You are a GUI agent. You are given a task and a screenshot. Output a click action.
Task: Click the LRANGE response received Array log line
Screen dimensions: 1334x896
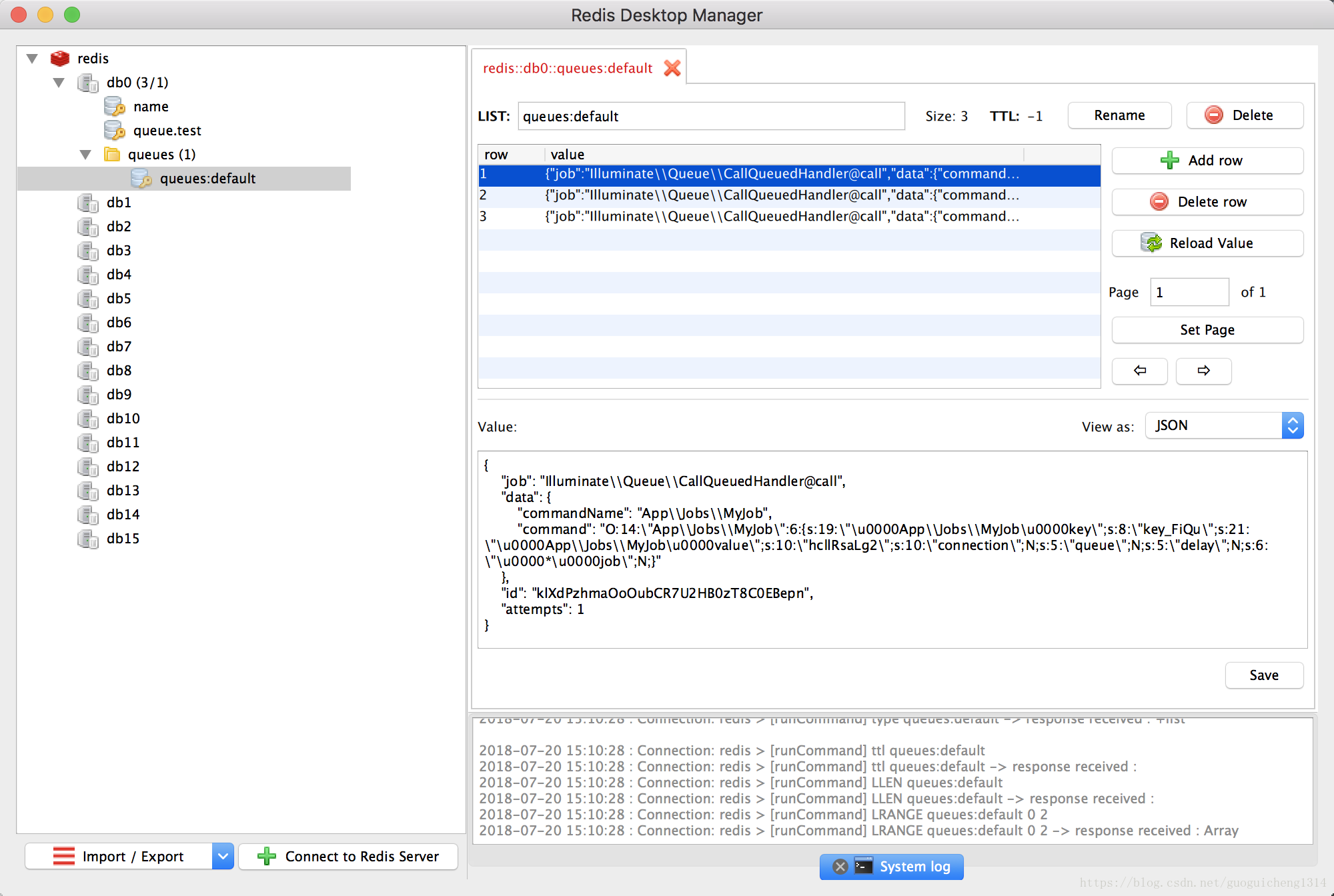(x=858, y=831)
